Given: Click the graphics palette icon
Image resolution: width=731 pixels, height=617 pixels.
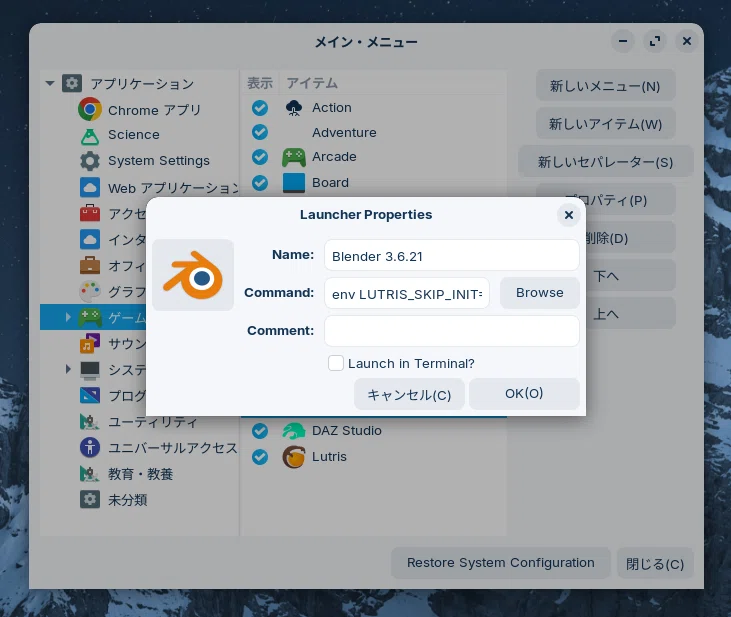Looking at the screenshot, I should 90,291.
